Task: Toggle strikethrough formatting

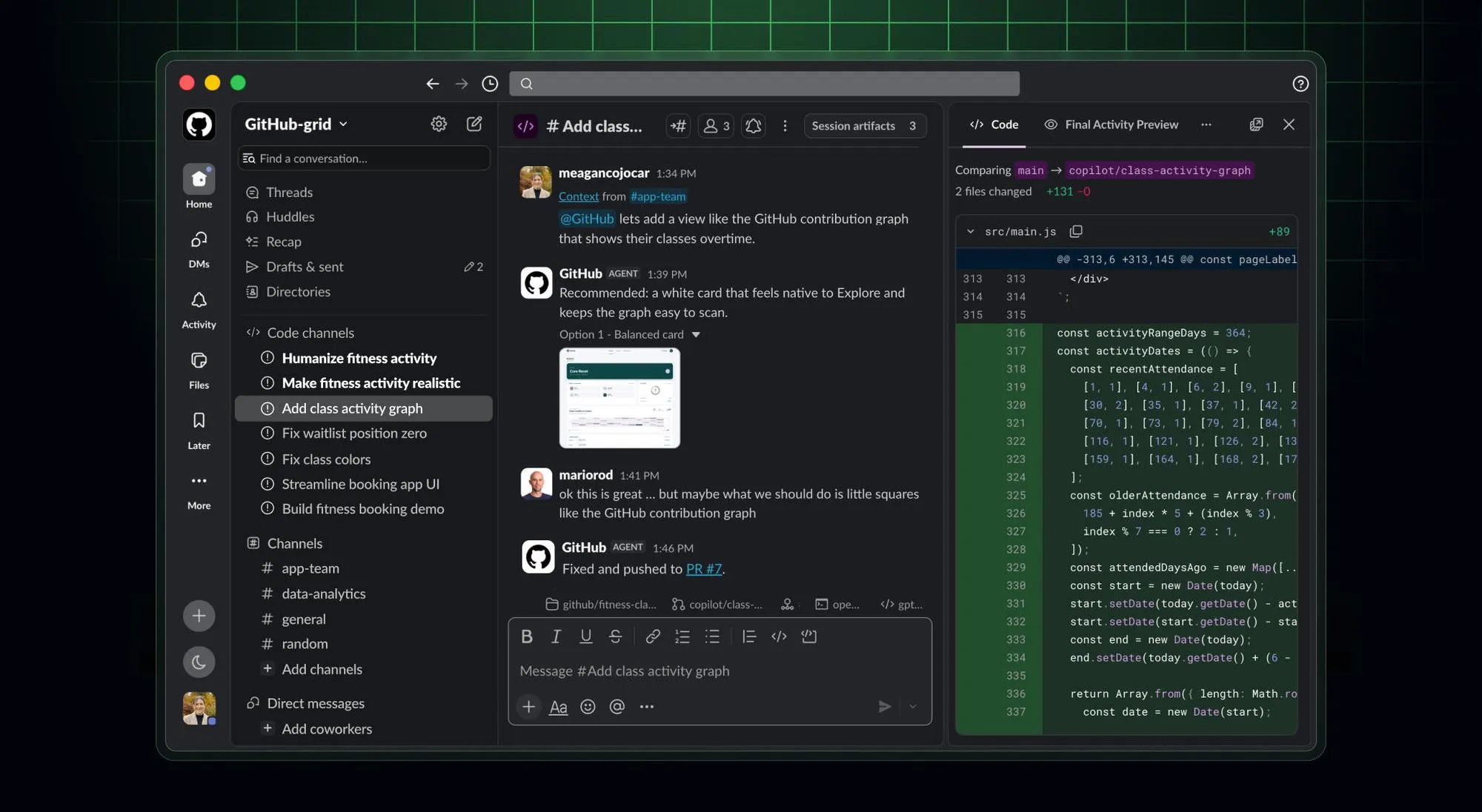Action: [615, 636]
